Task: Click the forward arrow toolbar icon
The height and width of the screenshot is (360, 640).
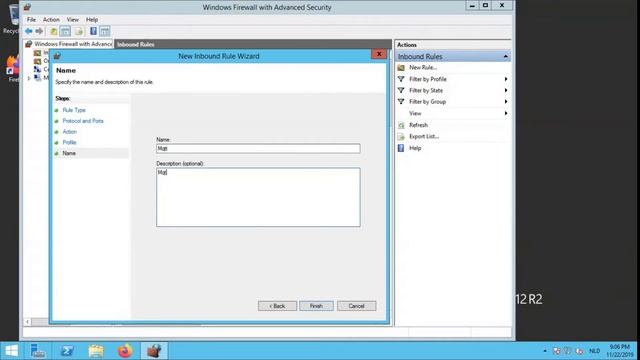Action: click(x=39, y=31)
